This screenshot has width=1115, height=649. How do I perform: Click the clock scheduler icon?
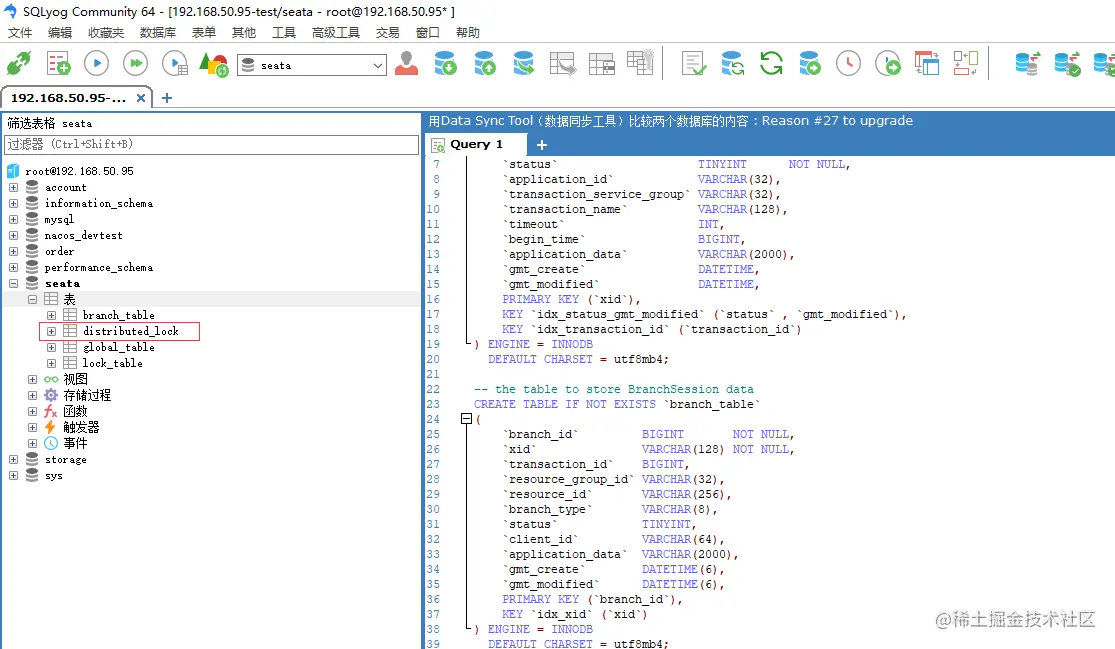pyautogui.click(x=848, y=64)
